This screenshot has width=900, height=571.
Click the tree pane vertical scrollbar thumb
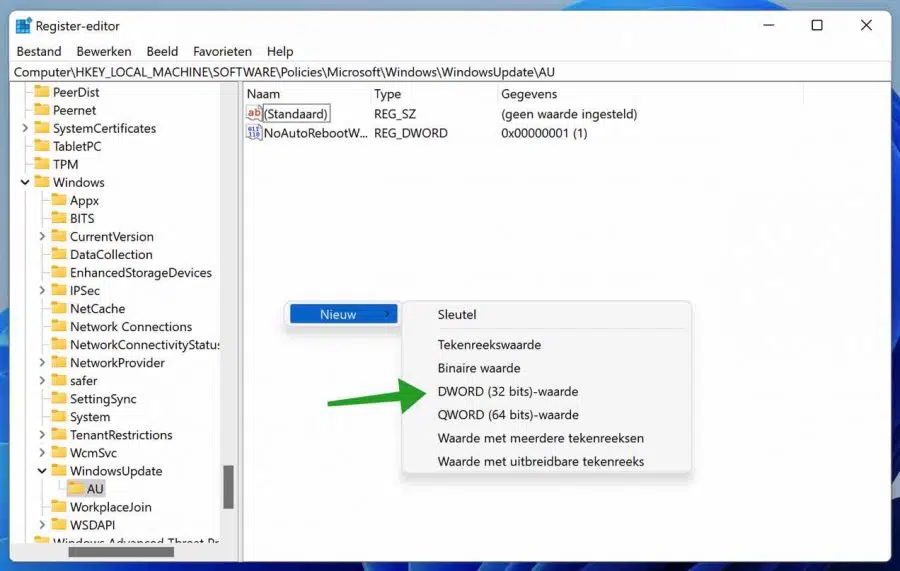(228, 487)
